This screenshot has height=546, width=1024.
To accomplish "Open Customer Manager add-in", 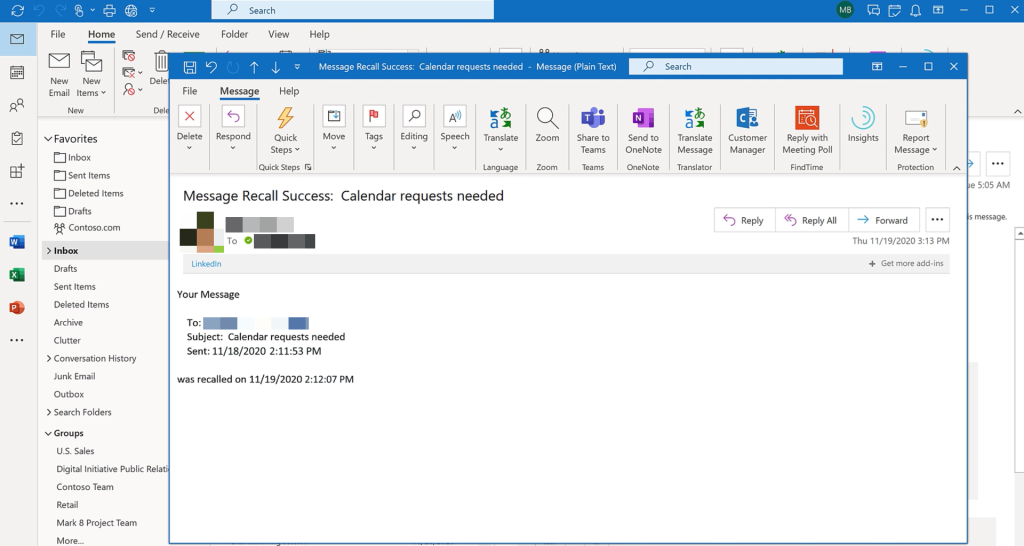I will pos(747,118).
